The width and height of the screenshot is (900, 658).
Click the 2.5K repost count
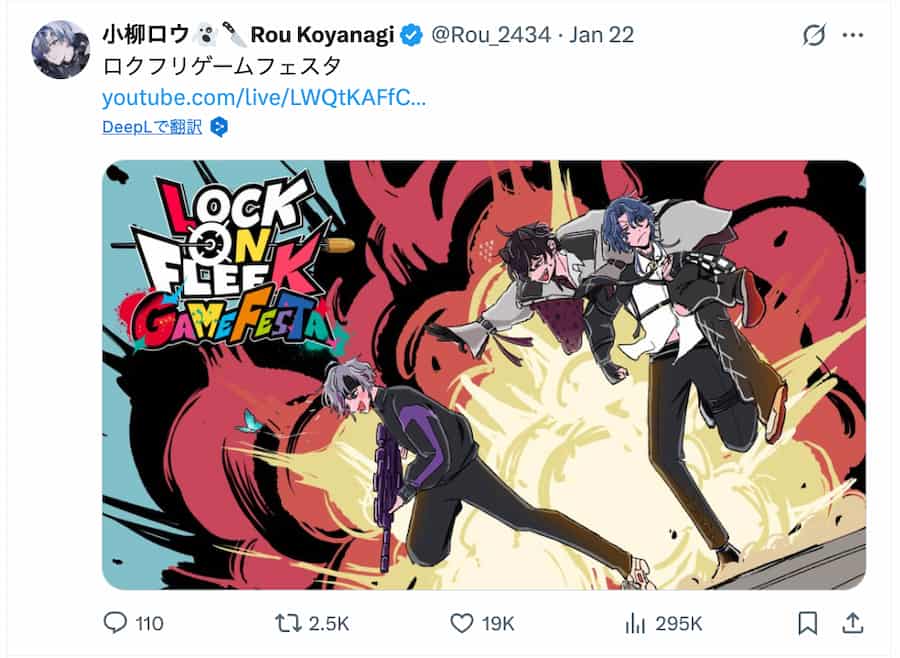[329, 624]
